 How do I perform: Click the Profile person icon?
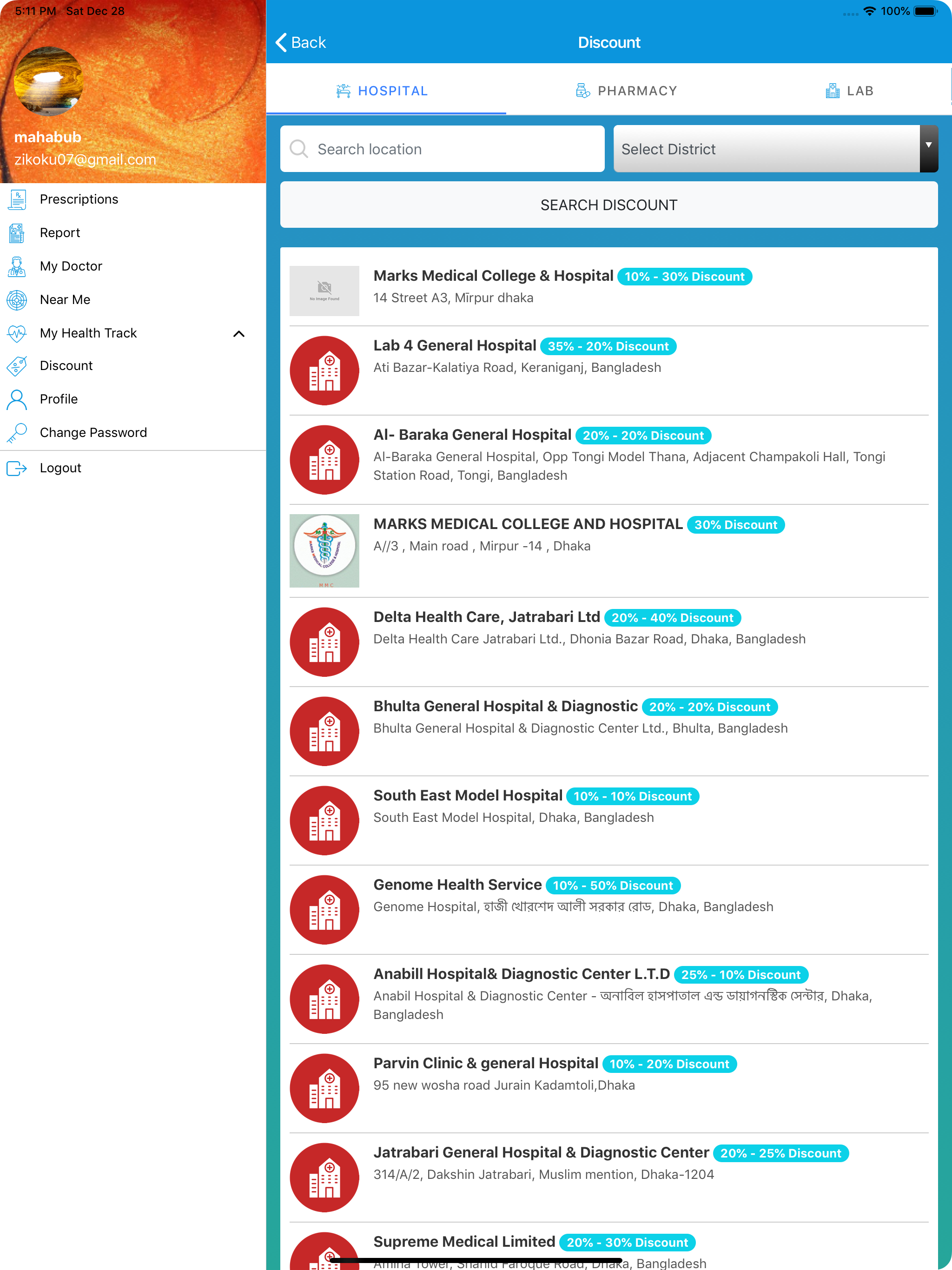click(x=17, y=399)
